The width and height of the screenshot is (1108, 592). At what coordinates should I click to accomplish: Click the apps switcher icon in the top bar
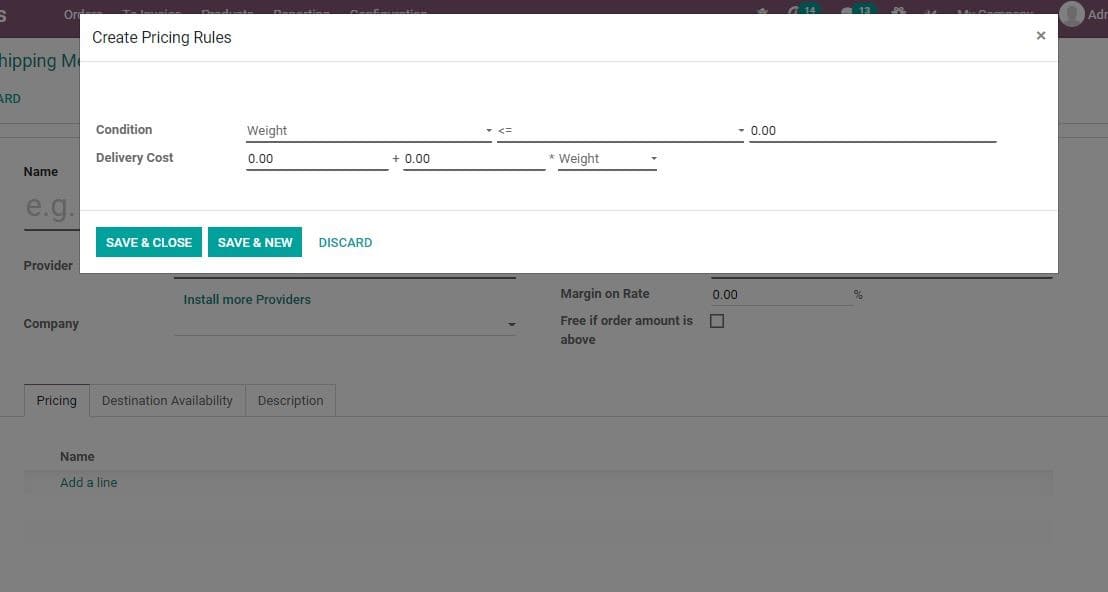pyautogui.click(x=898, y=12)
